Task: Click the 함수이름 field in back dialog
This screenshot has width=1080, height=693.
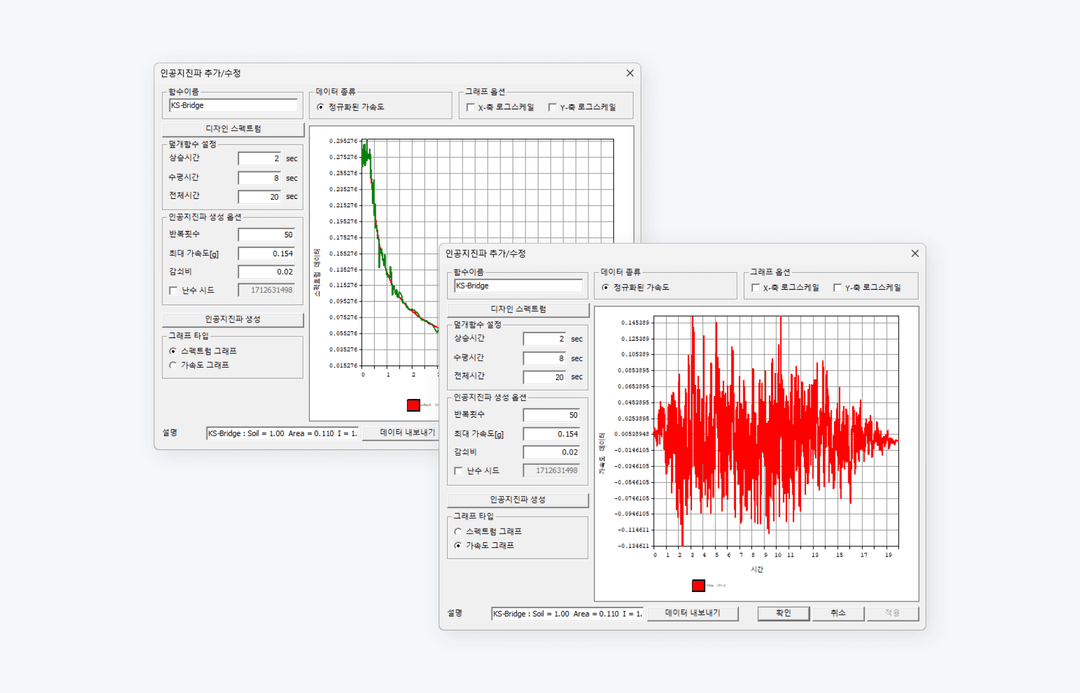Action: 233,105
